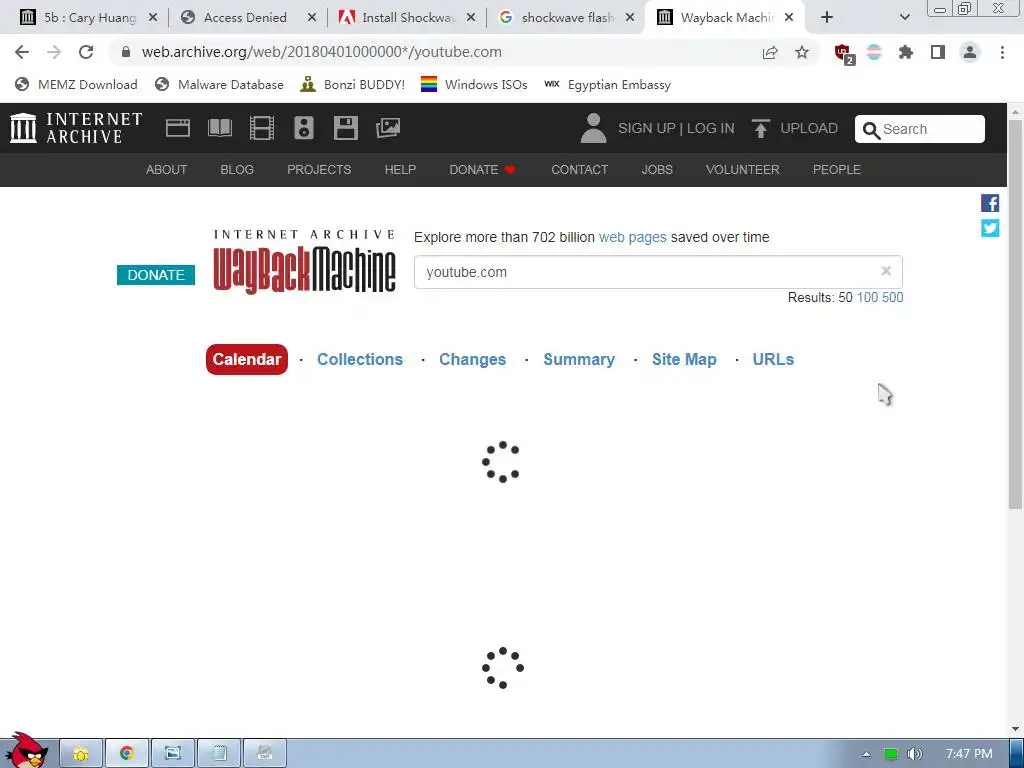Open the Images icon
Image resolution: width=1024 pixels, height=768 pixels.
[388, 128]
